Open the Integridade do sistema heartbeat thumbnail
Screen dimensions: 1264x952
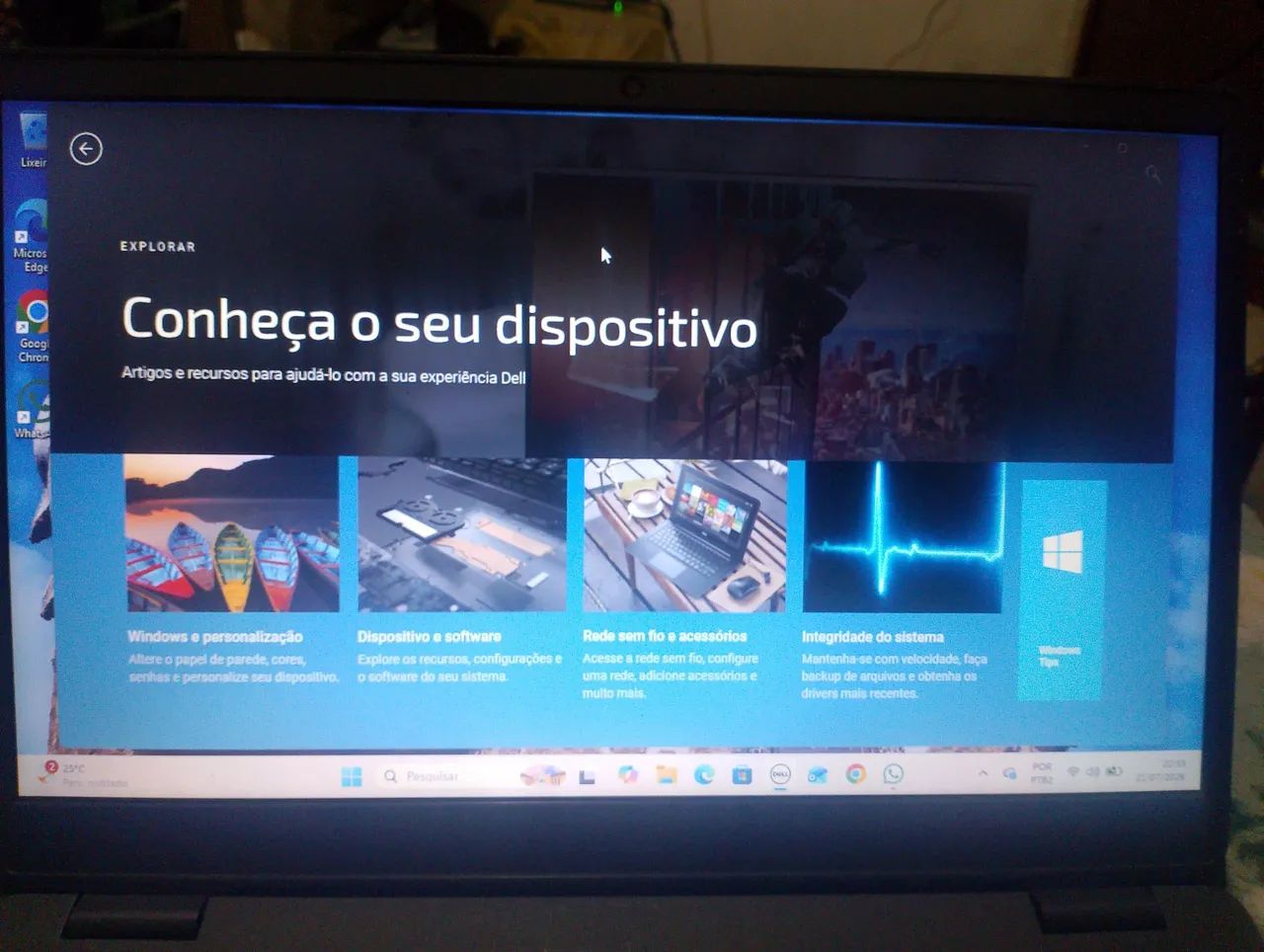click(x=903, y=537)
